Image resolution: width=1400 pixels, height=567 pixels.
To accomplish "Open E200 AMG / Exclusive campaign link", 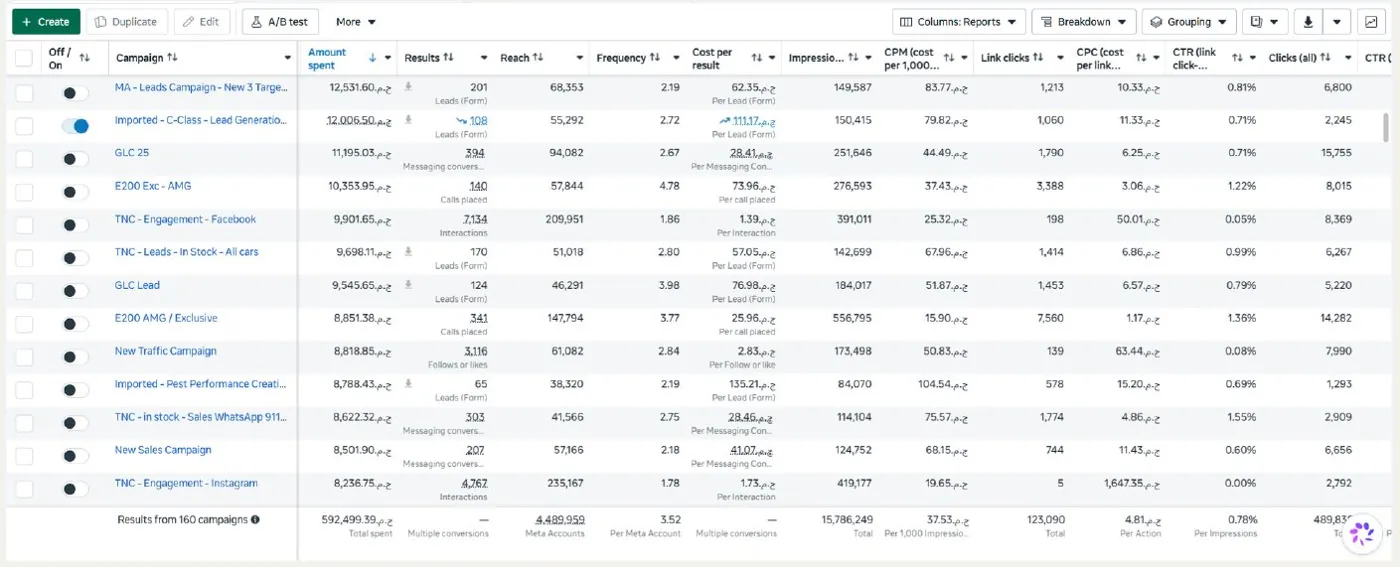I will click(x=166, y=318).
